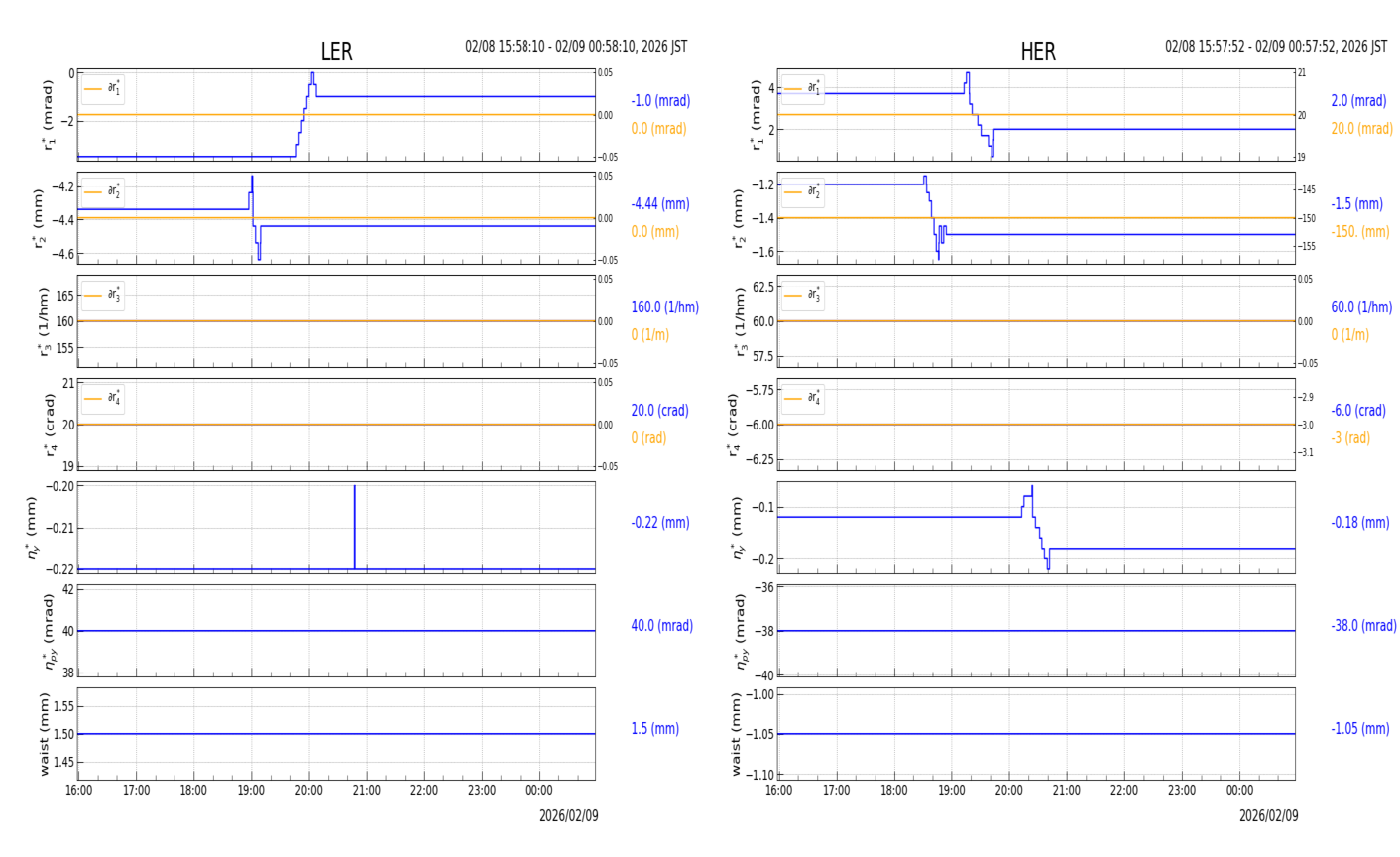Click the 0 (1/m) value beside LER r3
This screenshot has height=857, width=1400.
(x=650, y=335)
